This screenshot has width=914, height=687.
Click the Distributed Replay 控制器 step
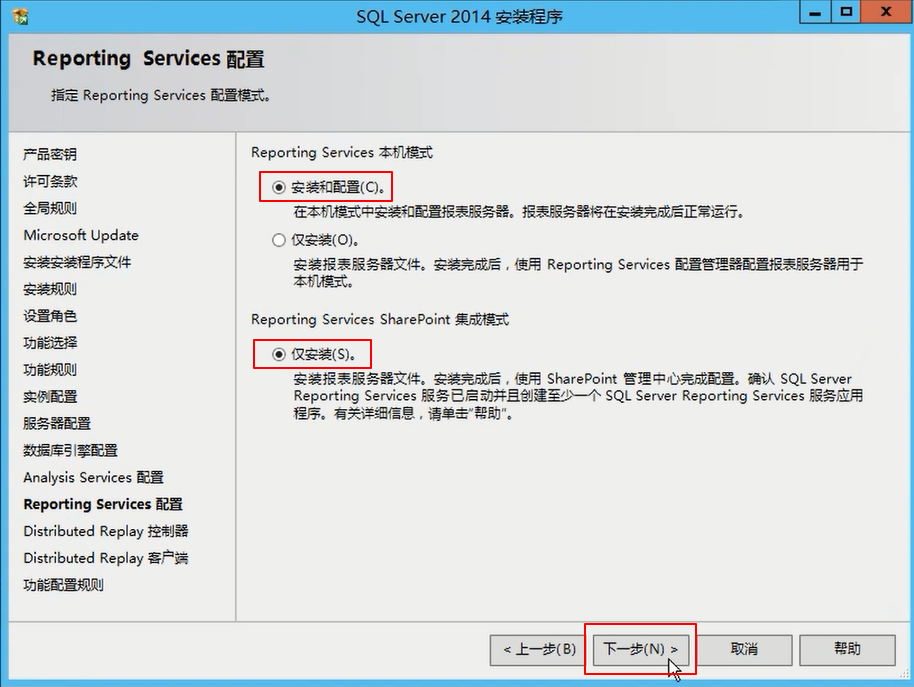click(x=106, y=531)
